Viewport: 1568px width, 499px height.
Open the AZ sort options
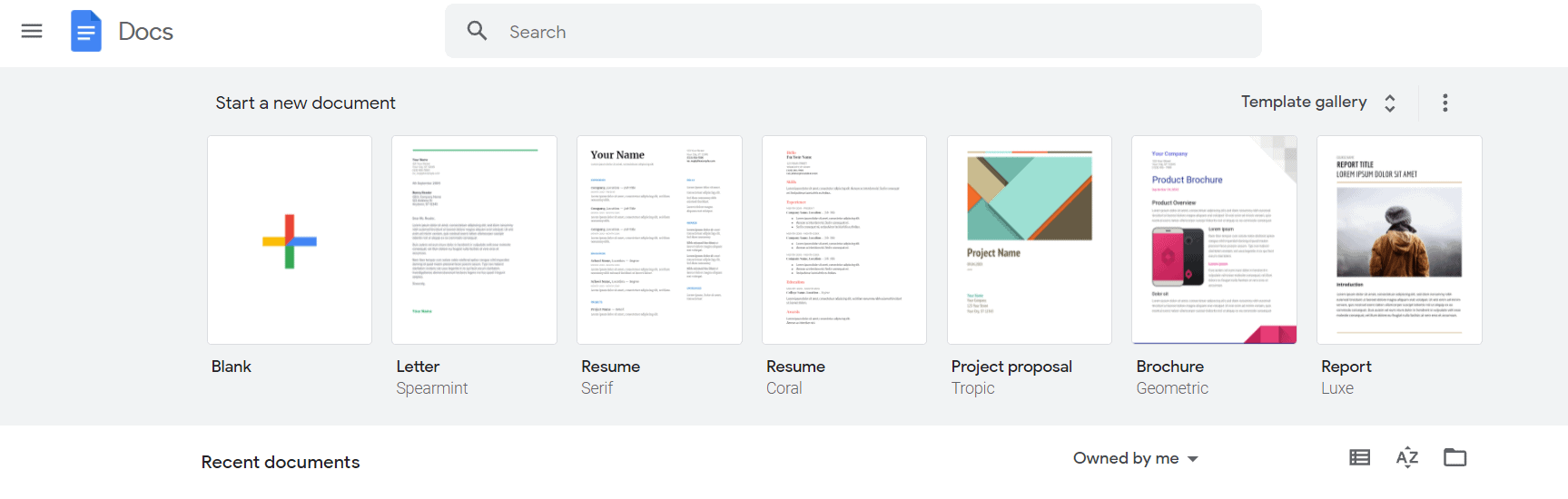(x=1406, y=457)
